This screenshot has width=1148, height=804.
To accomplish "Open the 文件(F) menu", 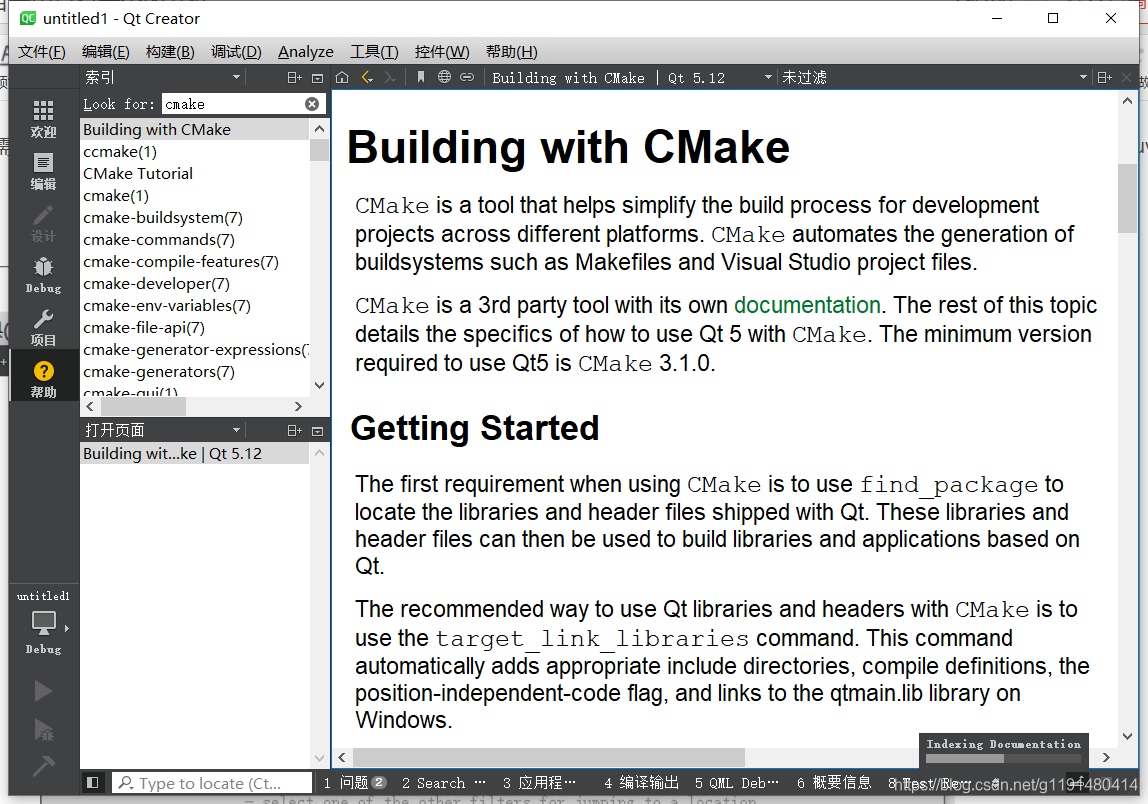I will tap(42, 52).
